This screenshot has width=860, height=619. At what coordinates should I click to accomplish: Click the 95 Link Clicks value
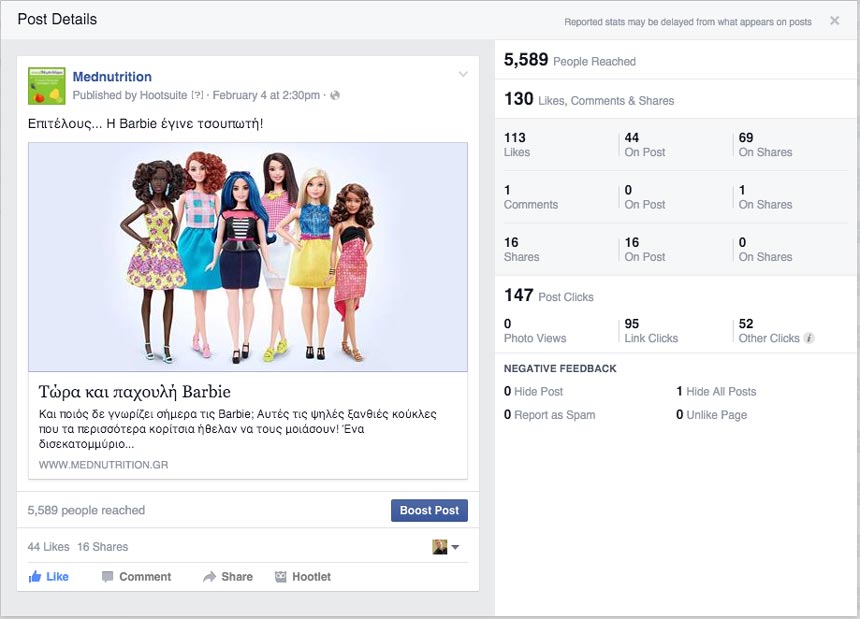click(x=651, y=331)
